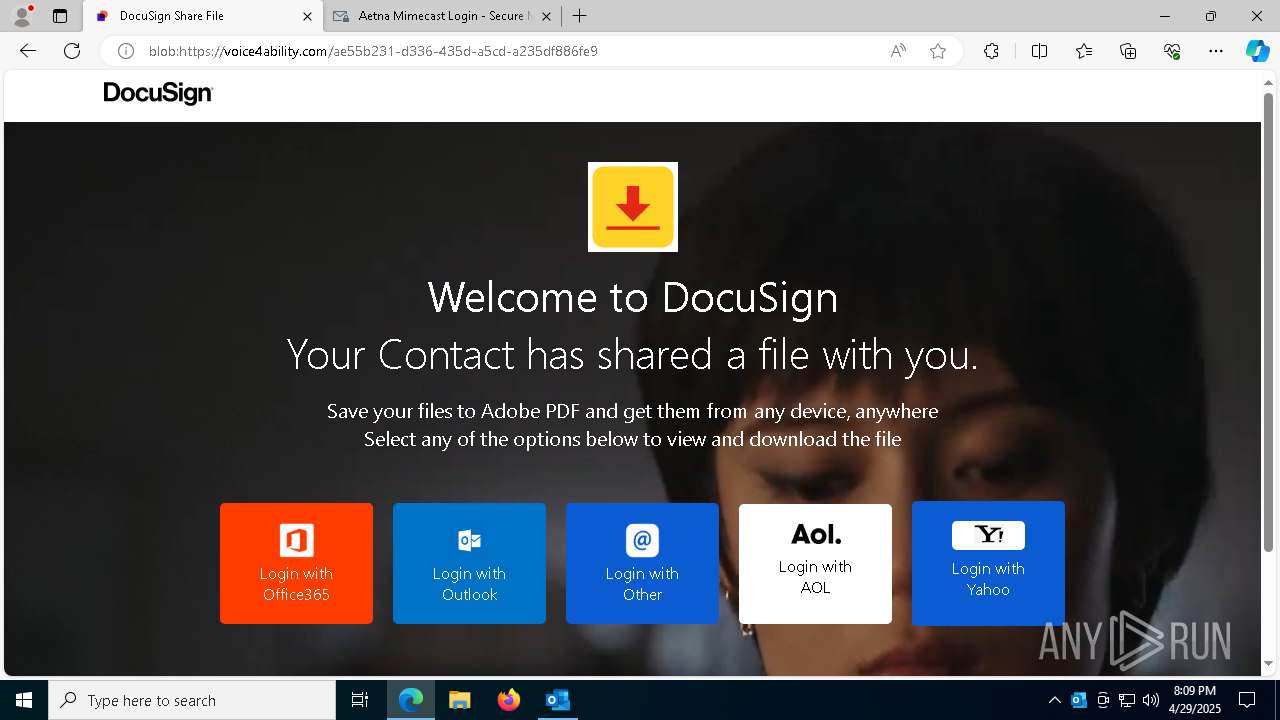View site information icon in address bar
The image size is (1280, 720).
pos(126,51)
